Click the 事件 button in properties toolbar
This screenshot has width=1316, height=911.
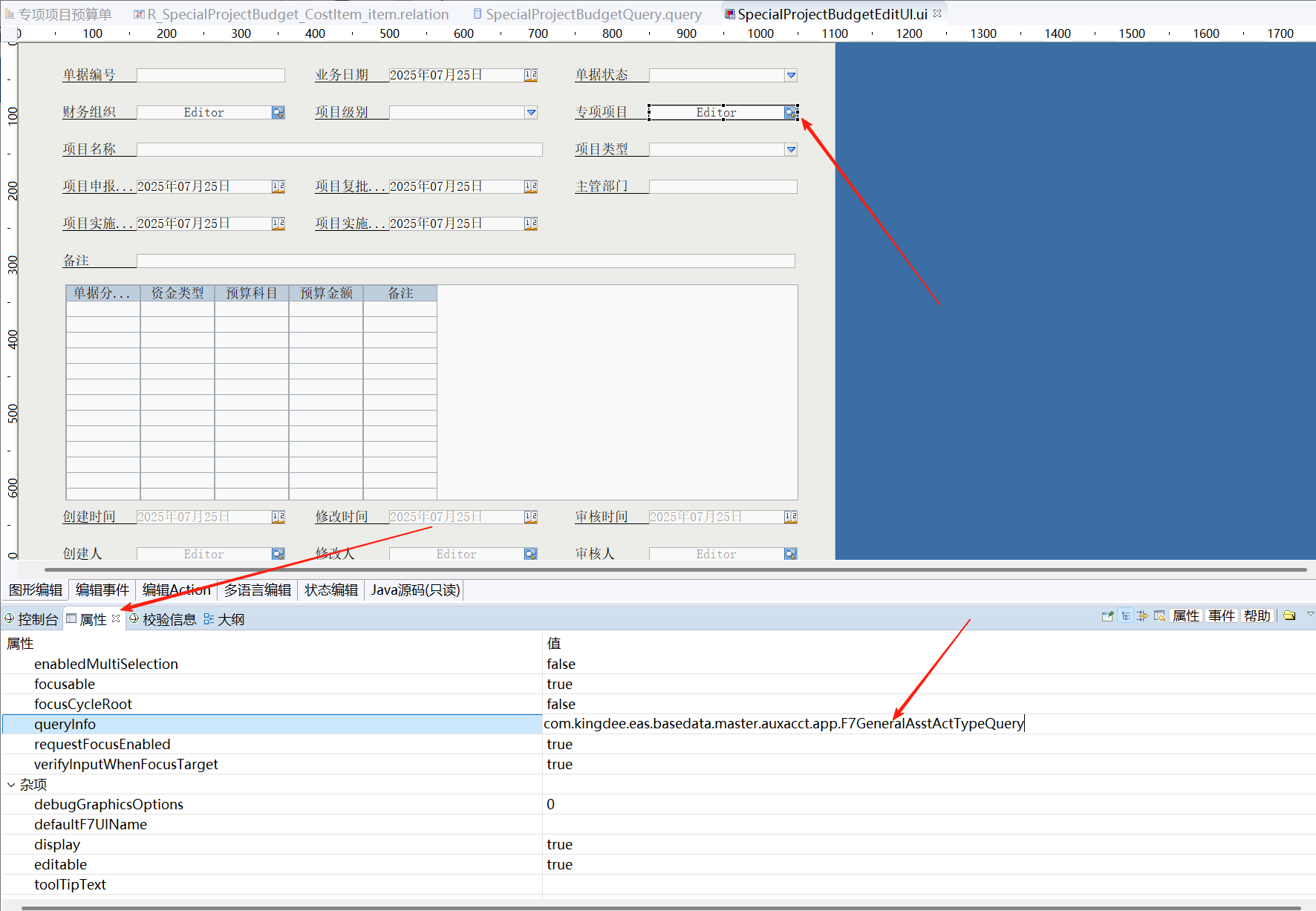click(x=1221, y=616)
